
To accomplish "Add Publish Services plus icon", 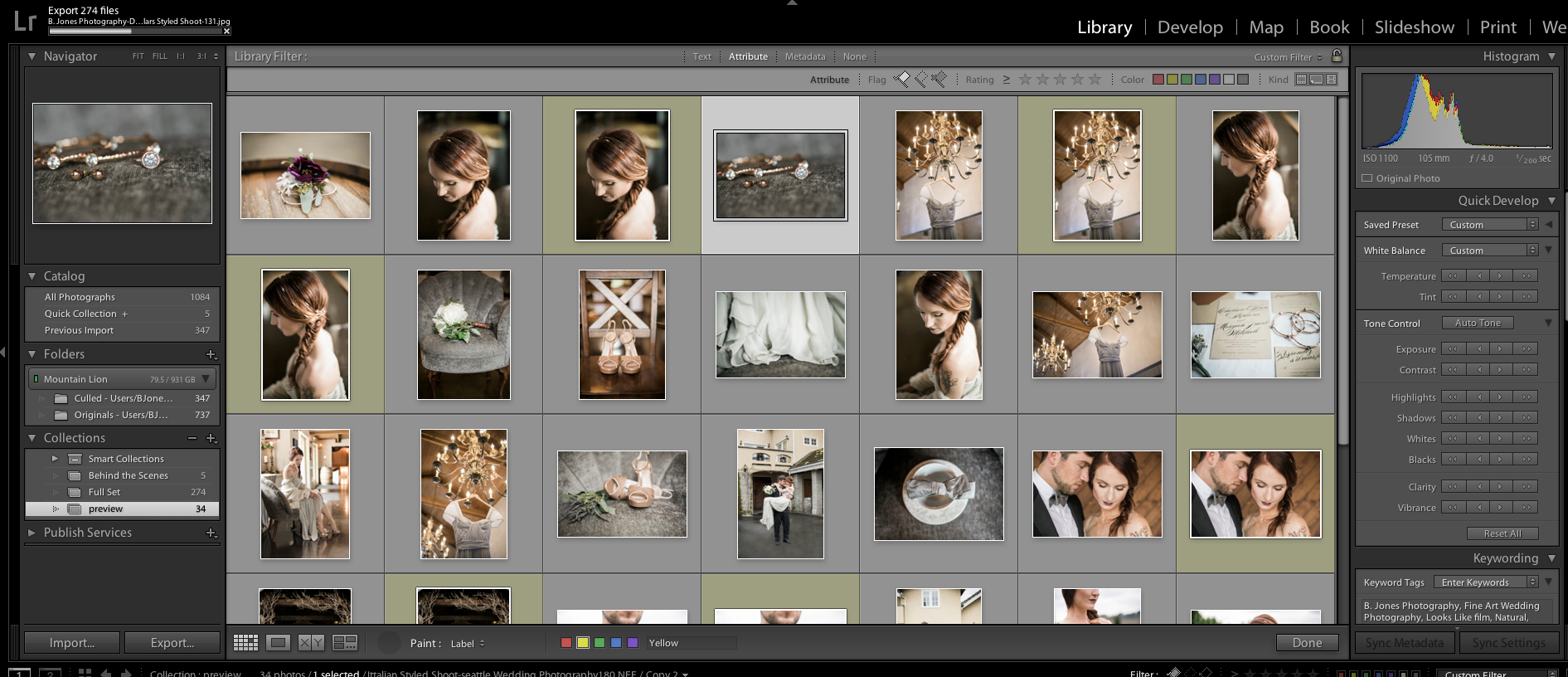I will point(211,533).
